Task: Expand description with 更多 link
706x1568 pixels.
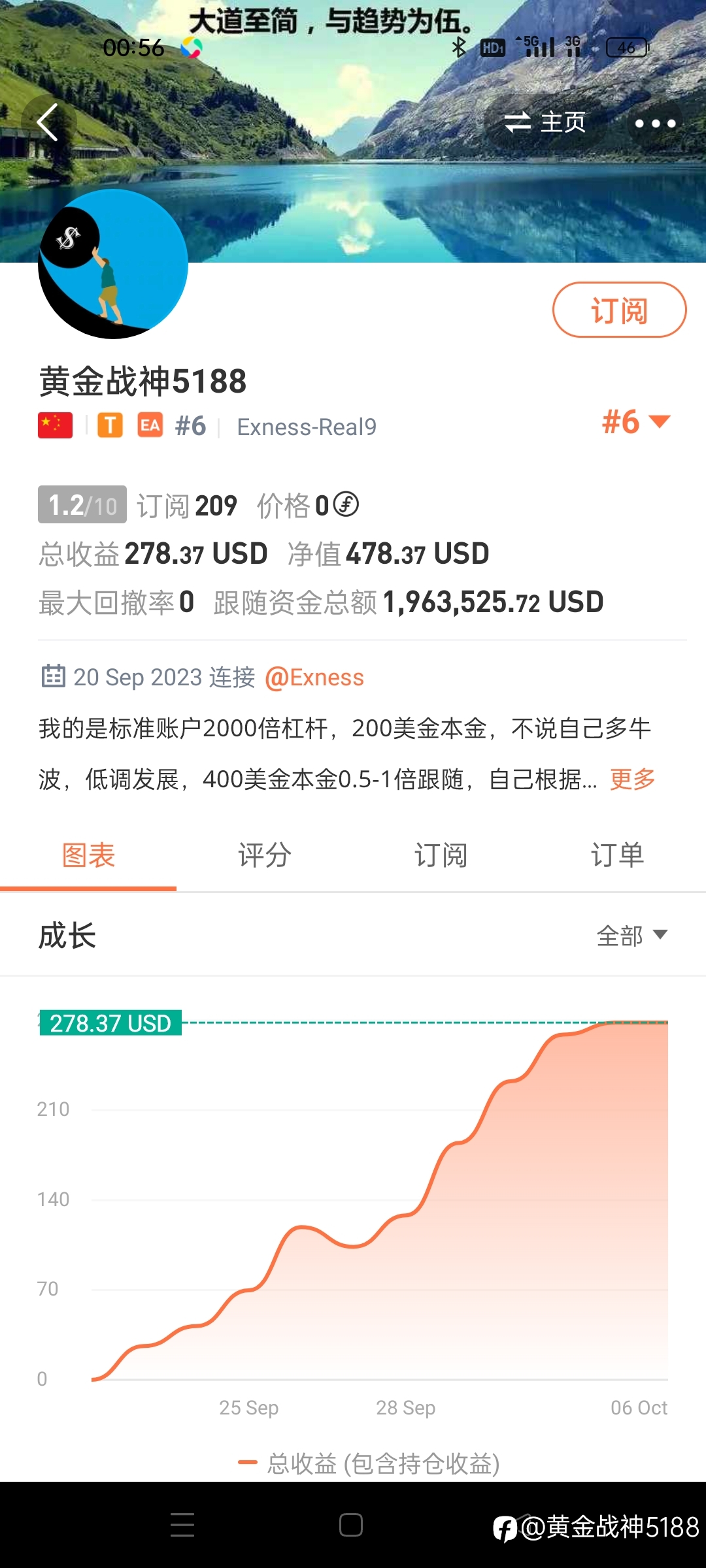Action: (x=633, y=779)
